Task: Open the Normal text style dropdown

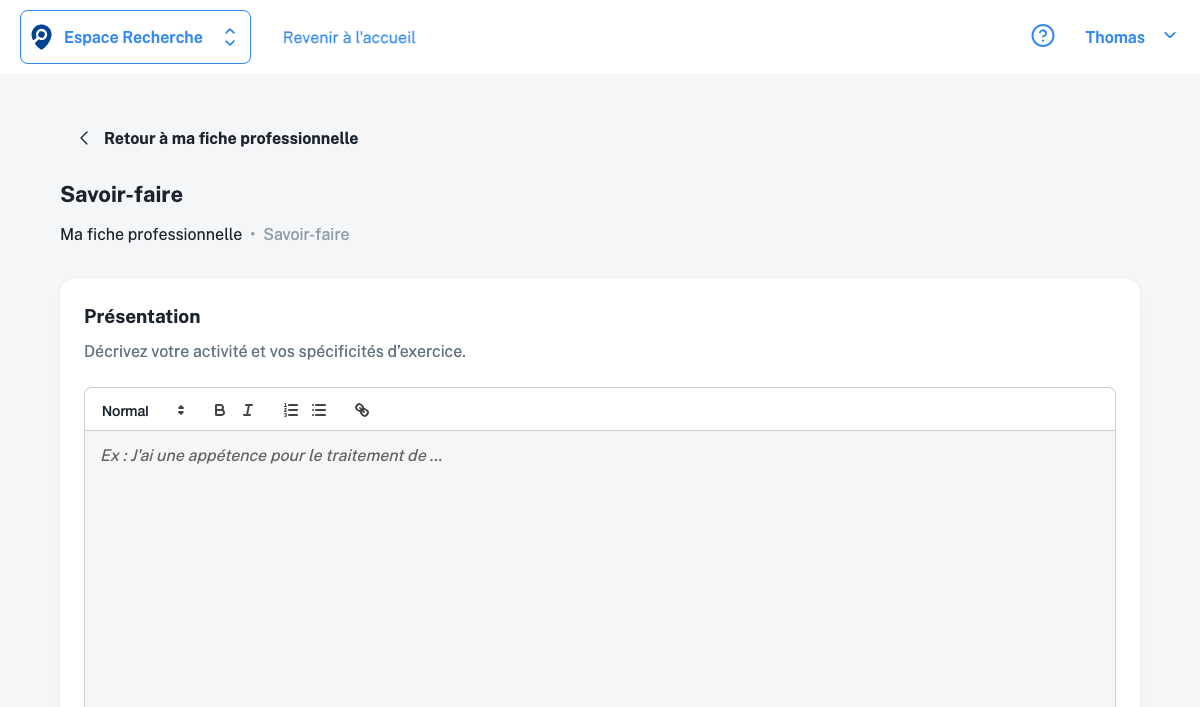Action: coord(126,411)
